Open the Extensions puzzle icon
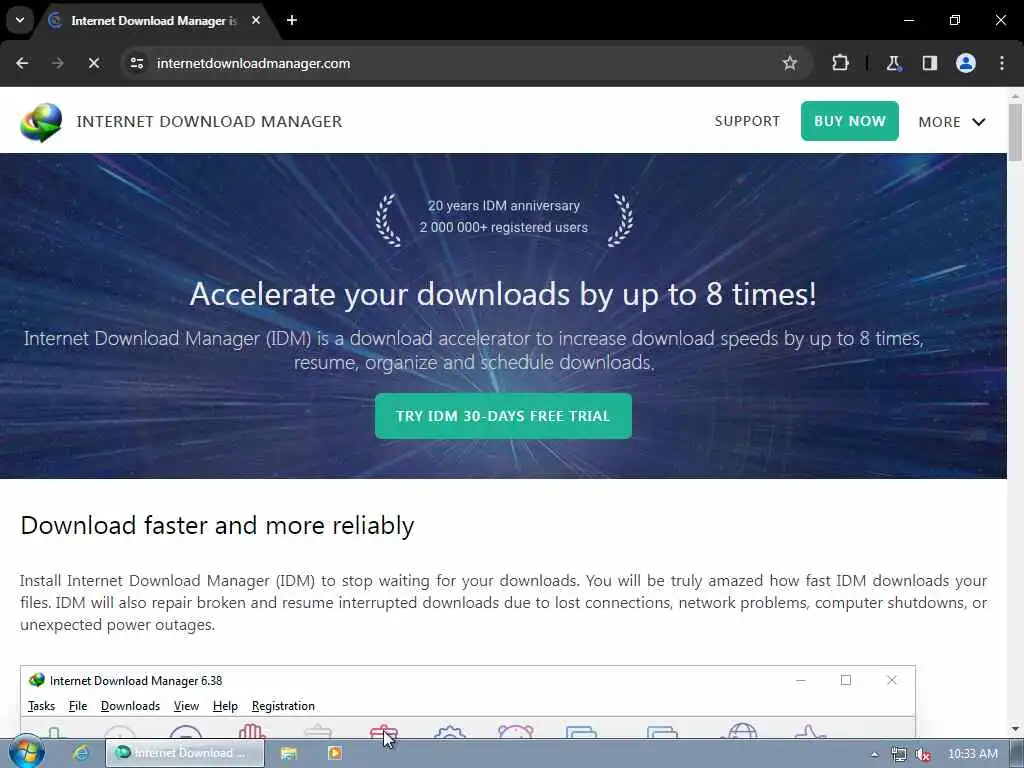This screenshot has width=1024, height=768. 840,63
